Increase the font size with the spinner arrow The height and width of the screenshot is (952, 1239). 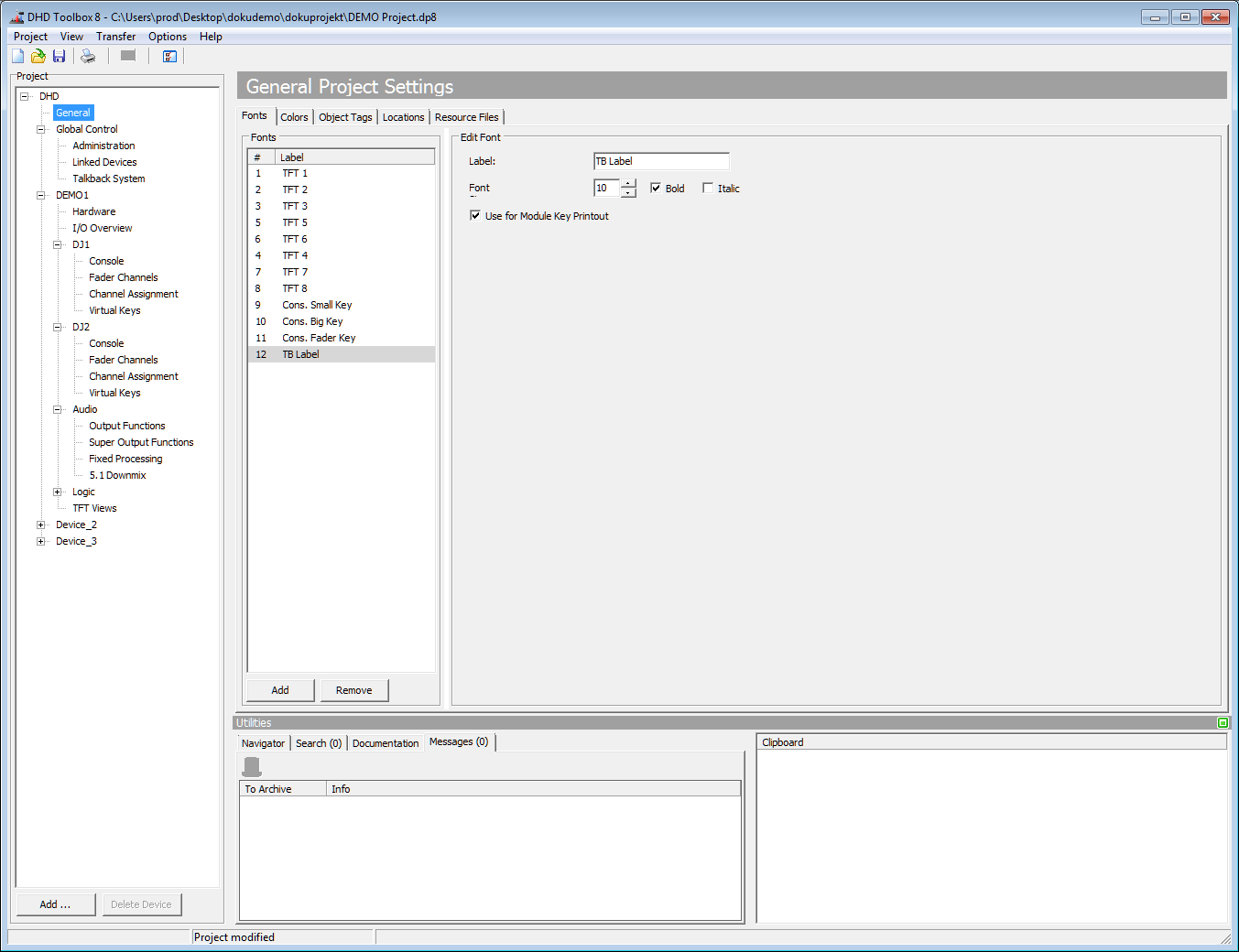(x=629, y=183)
